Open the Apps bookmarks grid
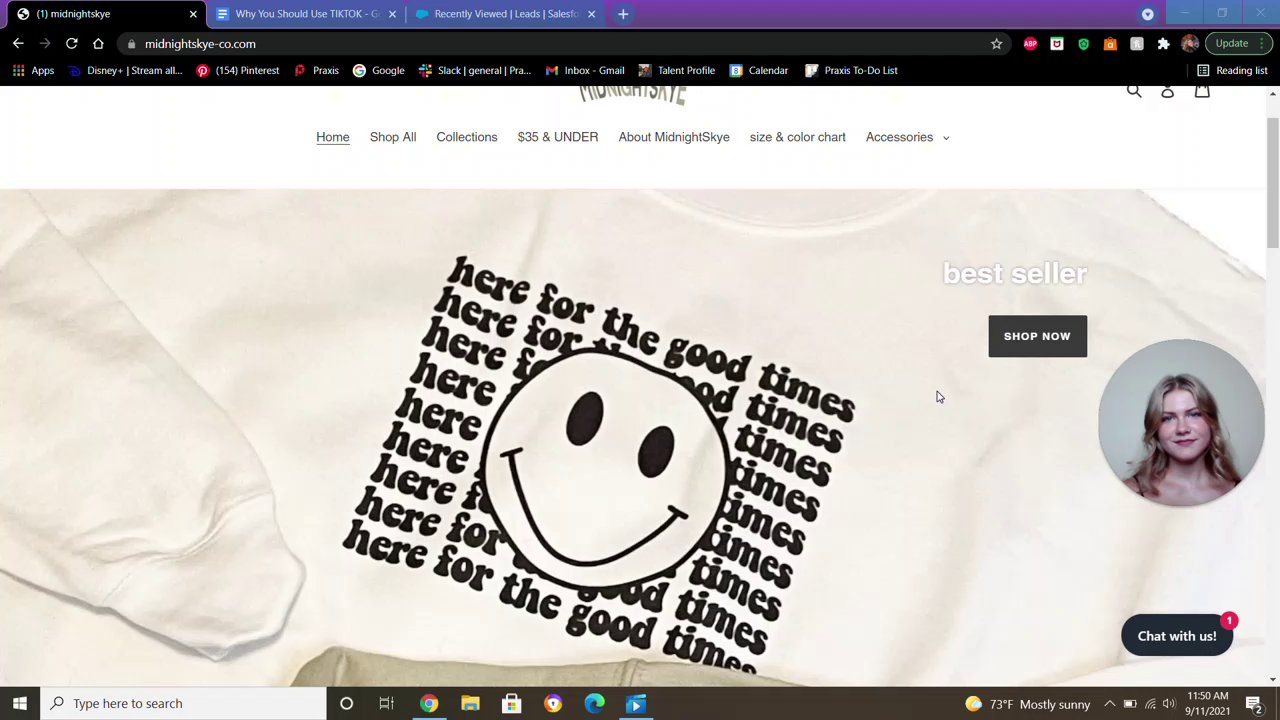This screenshot has height=720, width=1280. [34, 70]
